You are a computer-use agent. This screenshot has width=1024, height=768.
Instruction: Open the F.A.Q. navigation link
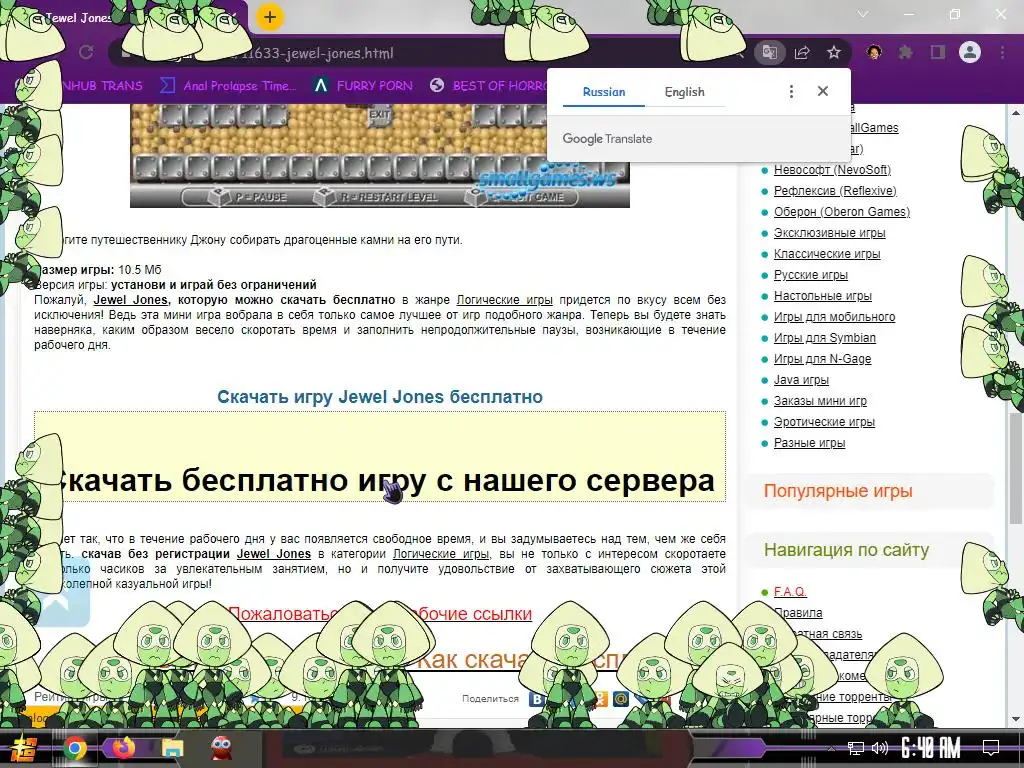[x=790, y=592]
